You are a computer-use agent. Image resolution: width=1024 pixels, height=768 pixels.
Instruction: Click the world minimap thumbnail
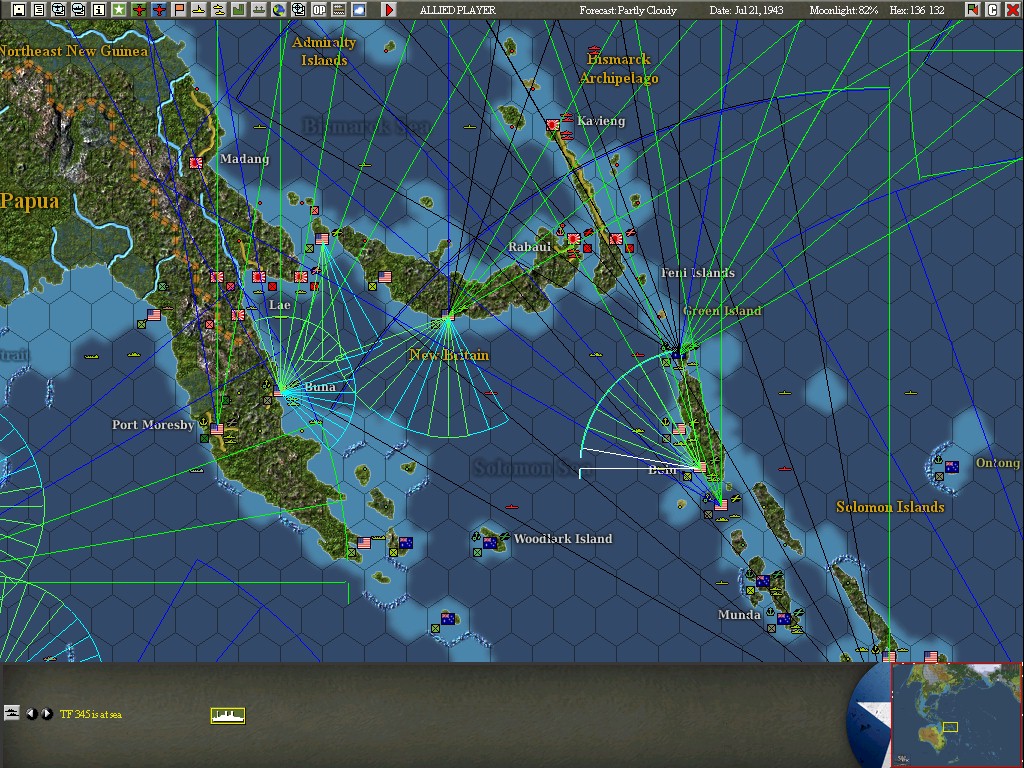pos(956,715)
